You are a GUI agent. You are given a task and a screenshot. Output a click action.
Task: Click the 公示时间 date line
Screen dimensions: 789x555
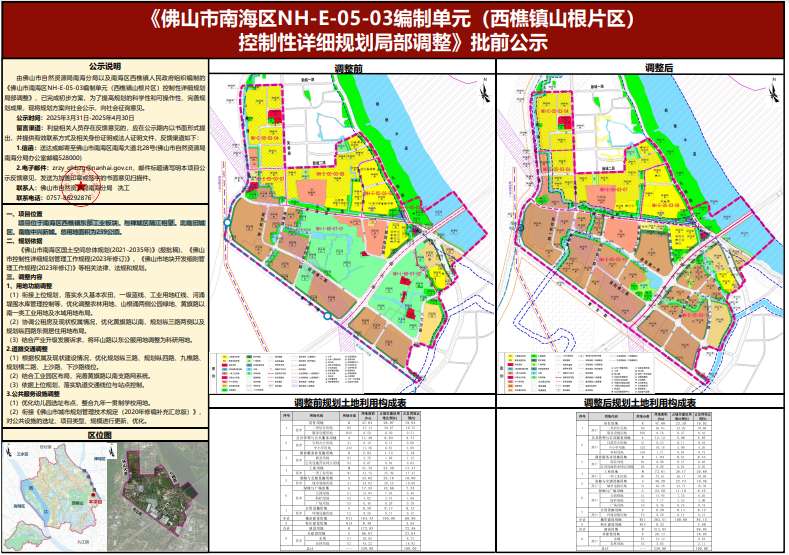pos(75,118)
